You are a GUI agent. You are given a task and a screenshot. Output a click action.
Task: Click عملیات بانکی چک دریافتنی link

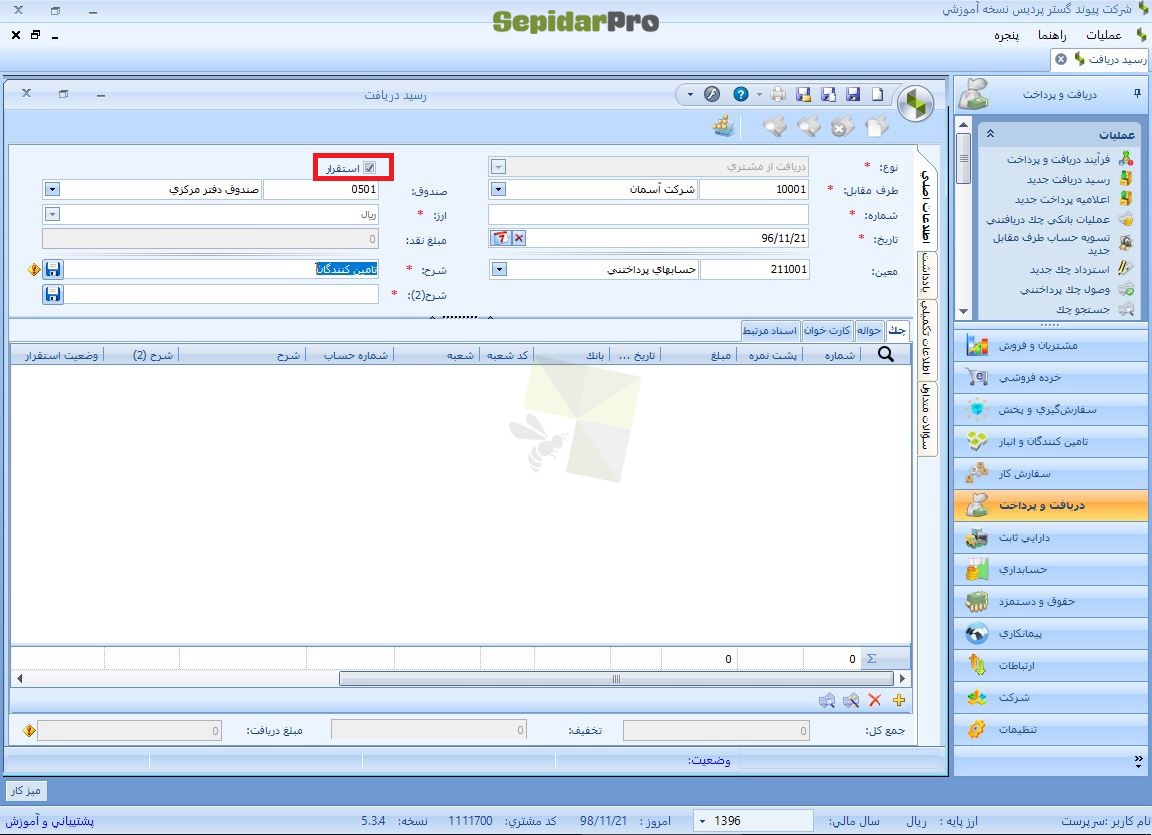1048,219
